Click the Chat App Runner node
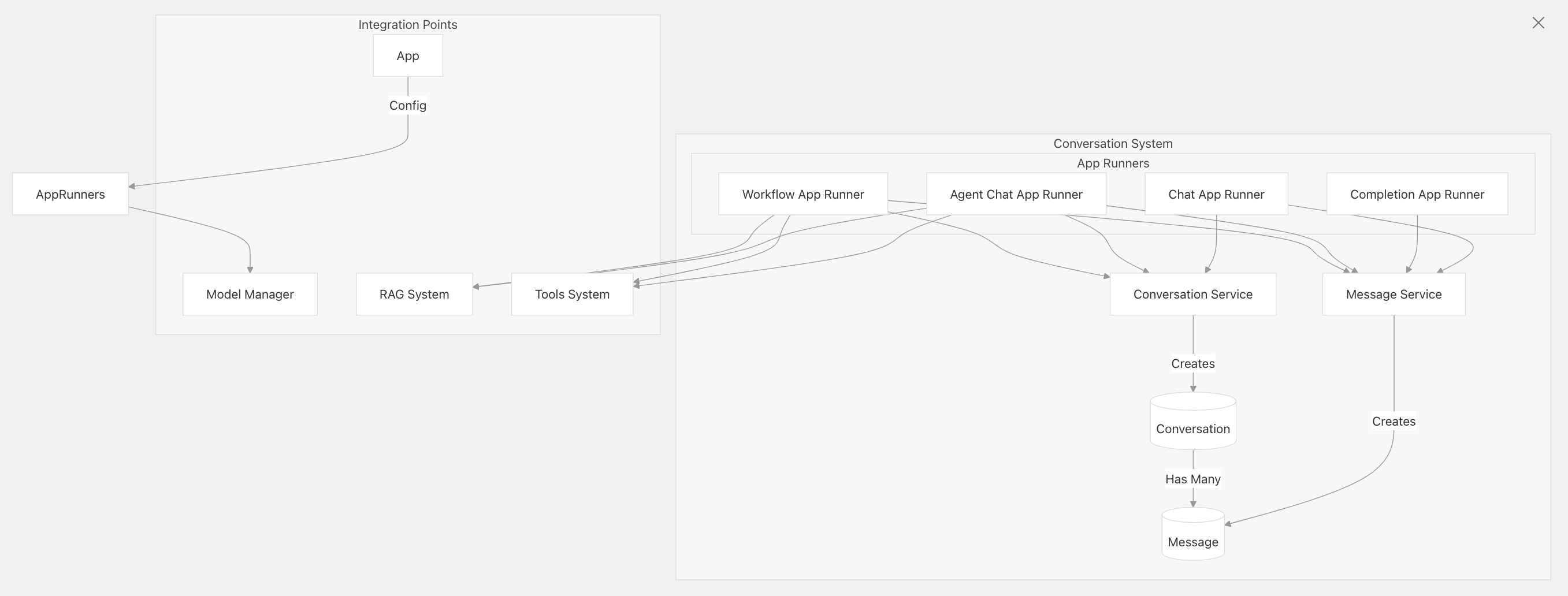The height and width of the screenshot is (596, 1568). [1216, 194]
